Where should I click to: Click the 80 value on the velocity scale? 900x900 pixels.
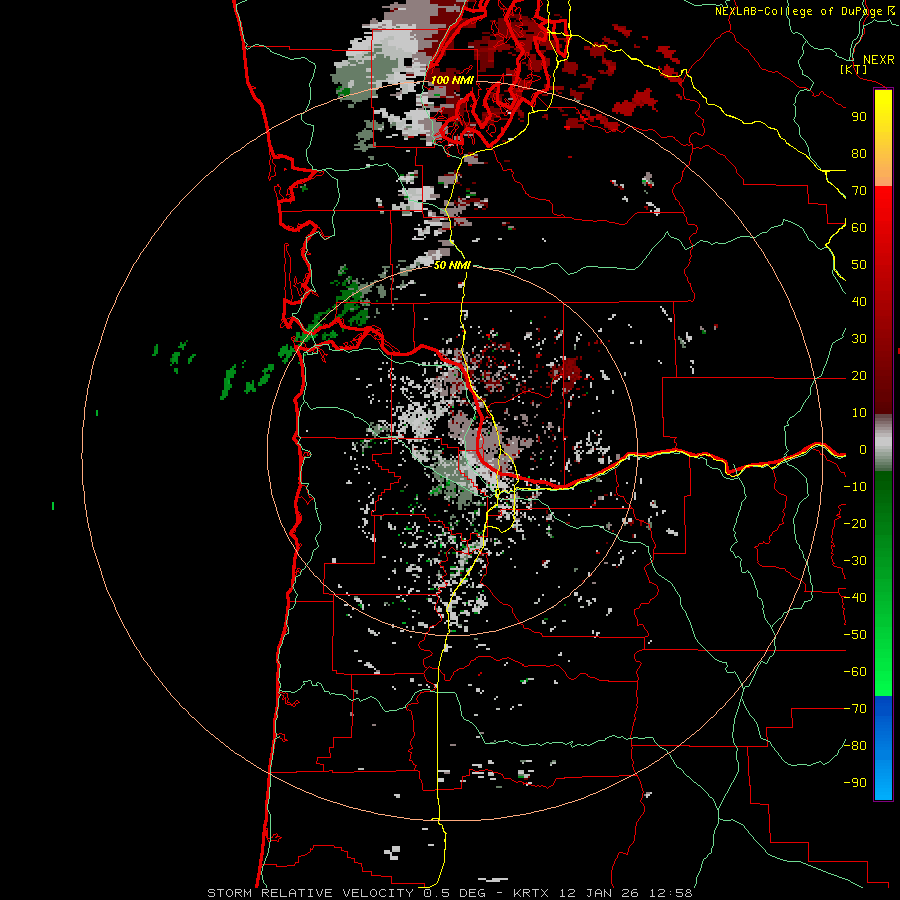[859, 154]
